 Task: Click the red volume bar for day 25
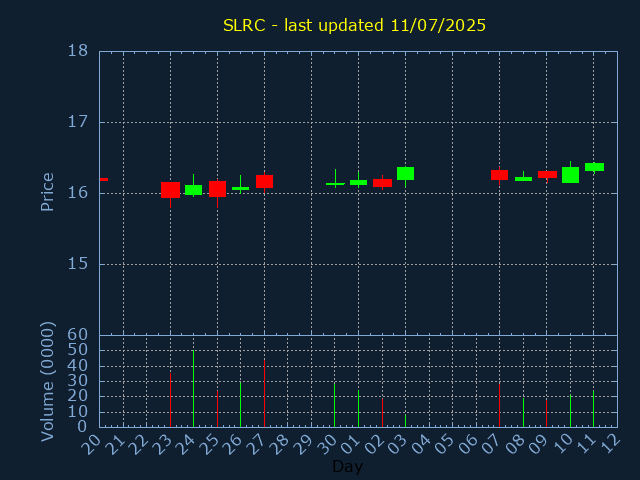click(218, 409)
